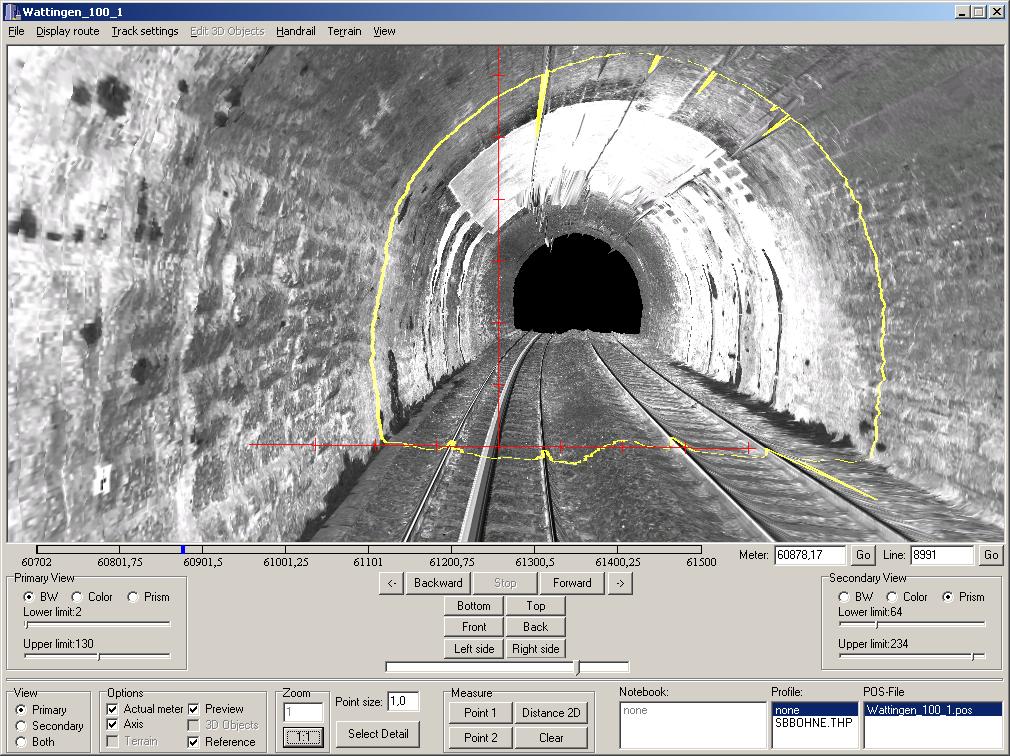
Task: Select Prism in Primary View
Action: (133, 597)
